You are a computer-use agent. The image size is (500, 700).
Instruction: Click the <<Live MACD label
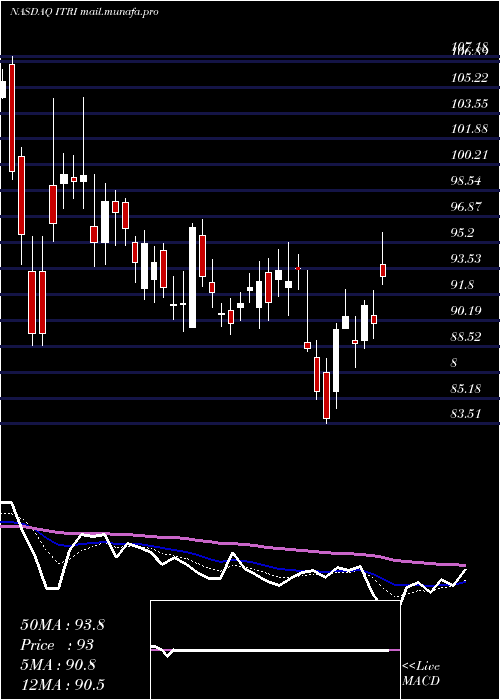pos(421,673)
